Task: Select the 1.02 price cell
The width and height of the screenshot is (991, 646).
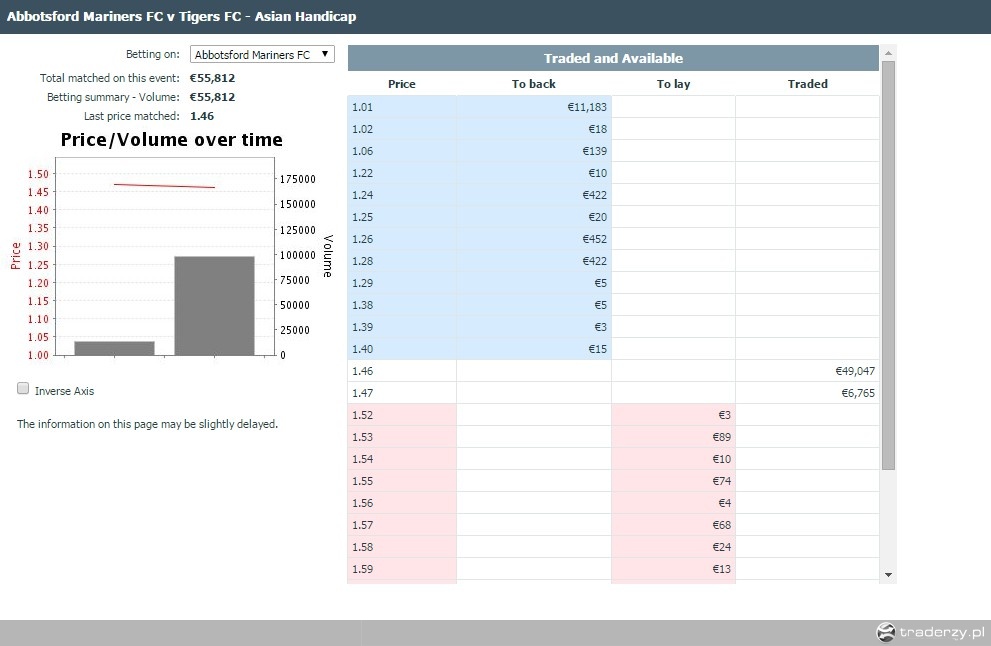Action: [x=402, y=129]
